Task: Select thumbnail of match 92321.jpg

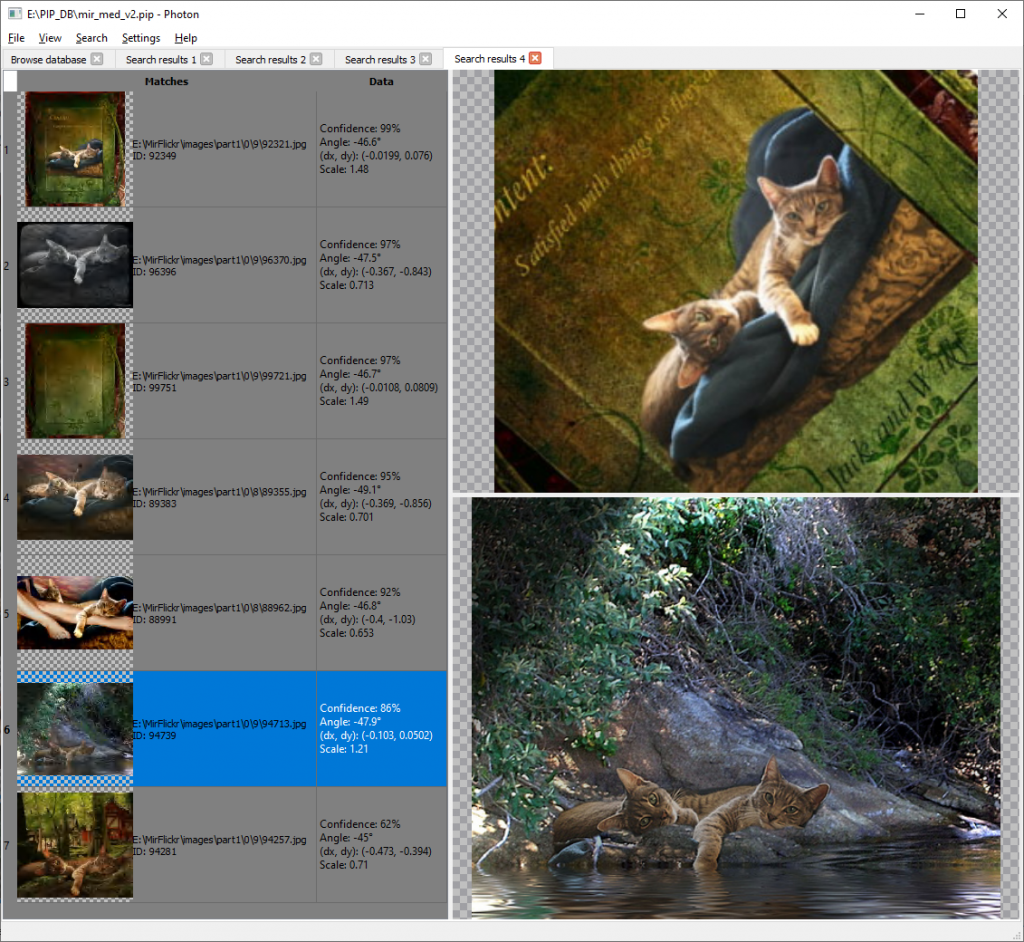Action: coord(75,149)
